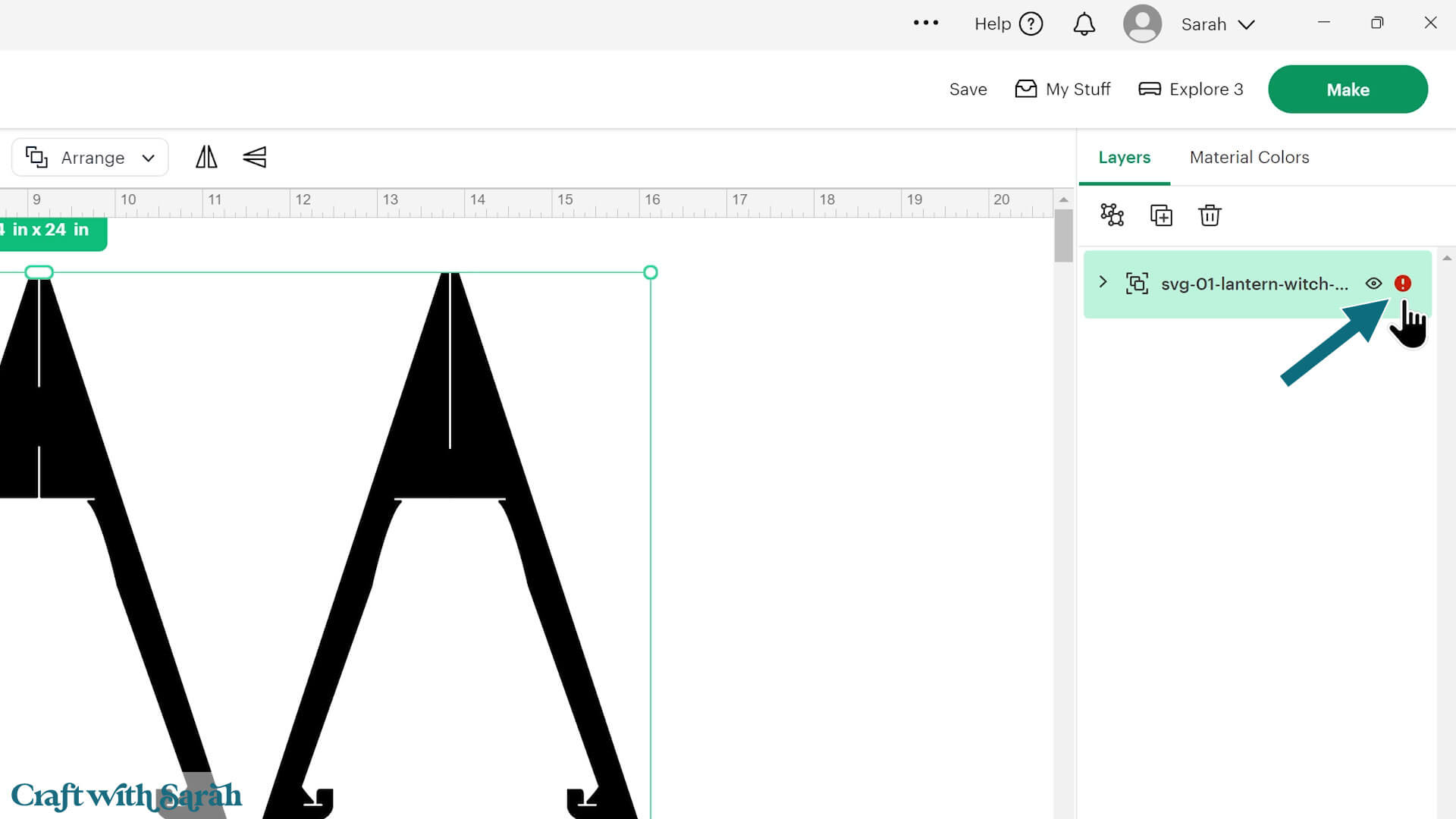Click the Flip horizontal icon
This screenshot has width=1456, height=819.
point(206,157)
